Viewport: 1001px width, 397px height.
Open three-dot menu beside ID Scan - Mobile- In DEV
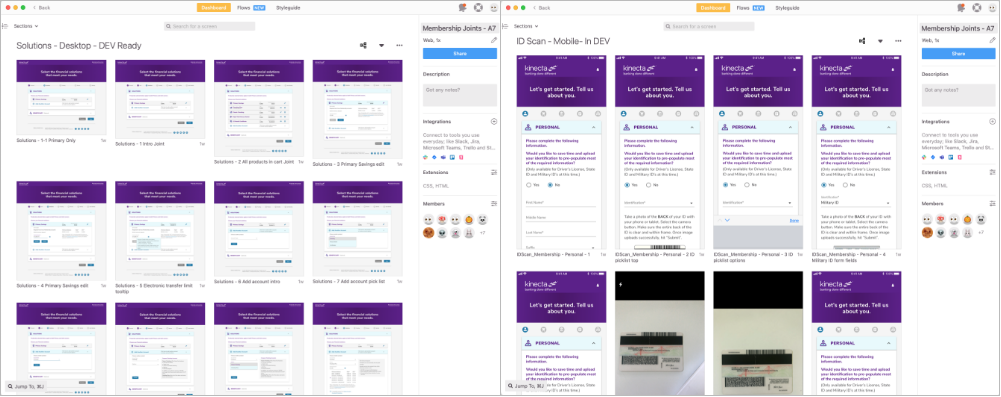pos(899,41)
